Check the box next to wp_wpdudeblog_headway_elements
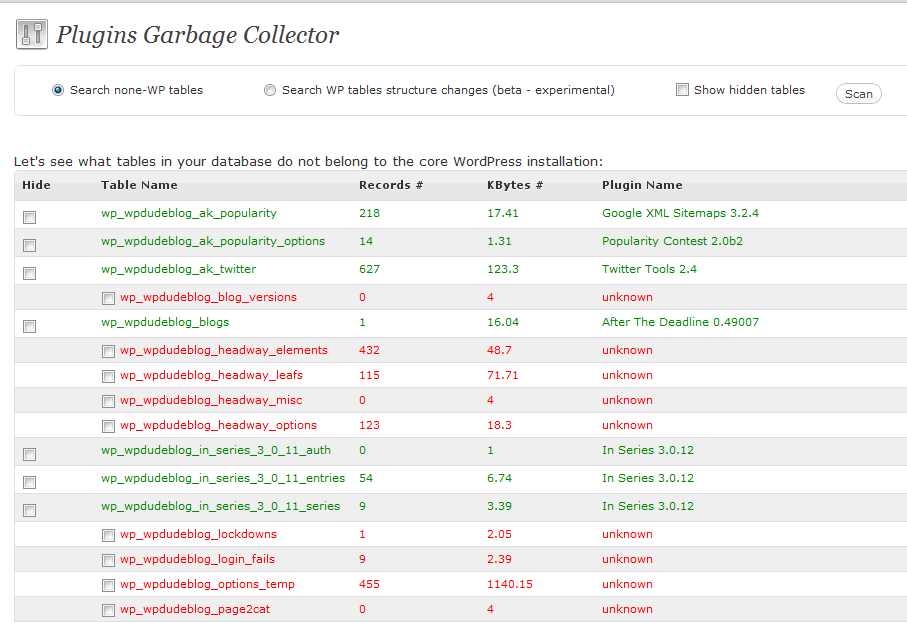The height and width of the screenshot is (622, 907). (x=108, y=351)
